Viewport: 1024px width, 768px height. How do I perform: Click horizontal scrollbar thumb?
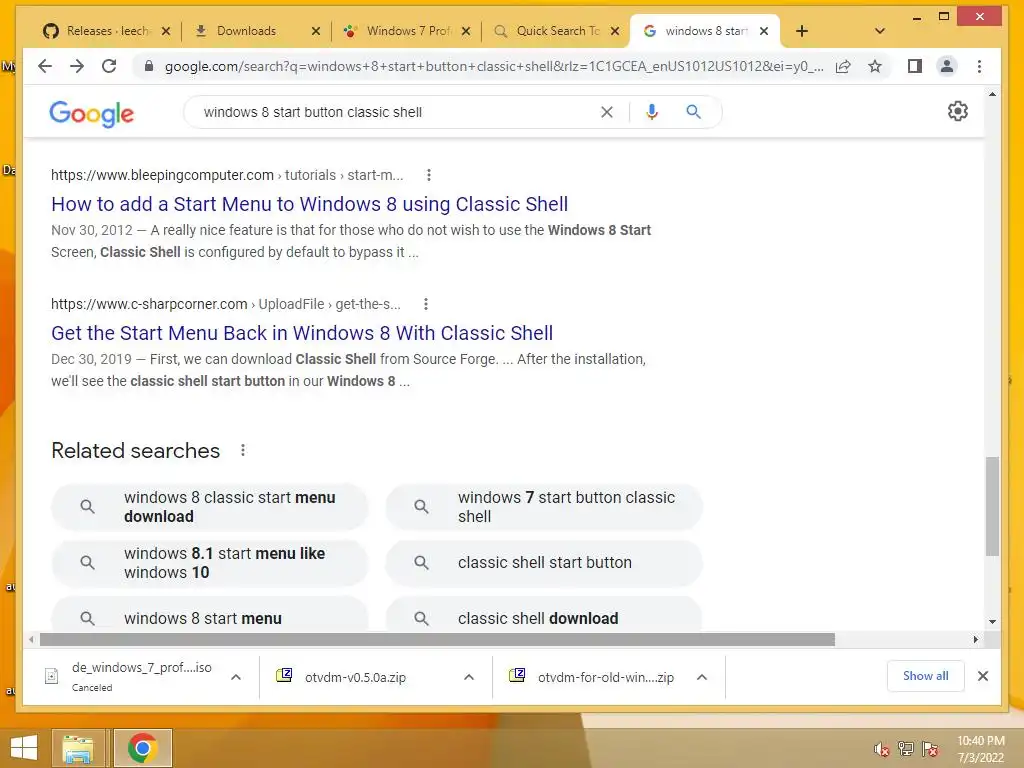pyautogui.click(x=437, y=639)
